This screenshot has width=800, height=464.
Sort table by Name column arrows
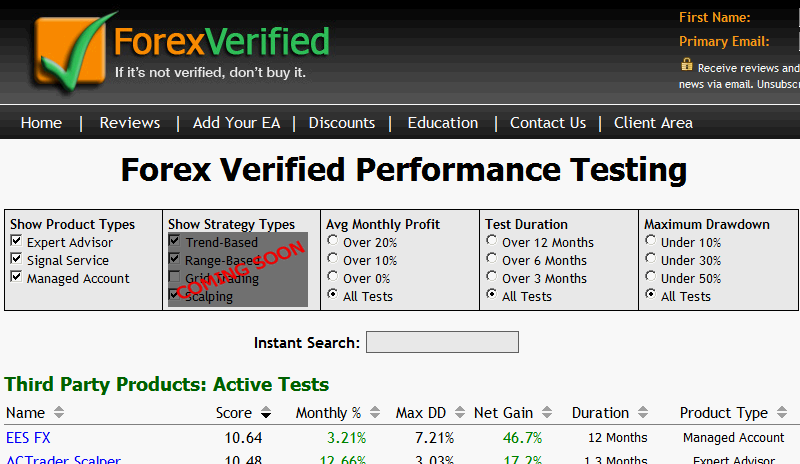(x=59, y=412)
